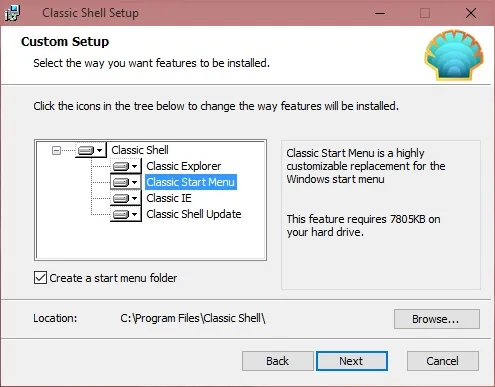Close the Classic Shell Setup window
The height and width of the screenshot is (387, 495).
tap(471, 13)
